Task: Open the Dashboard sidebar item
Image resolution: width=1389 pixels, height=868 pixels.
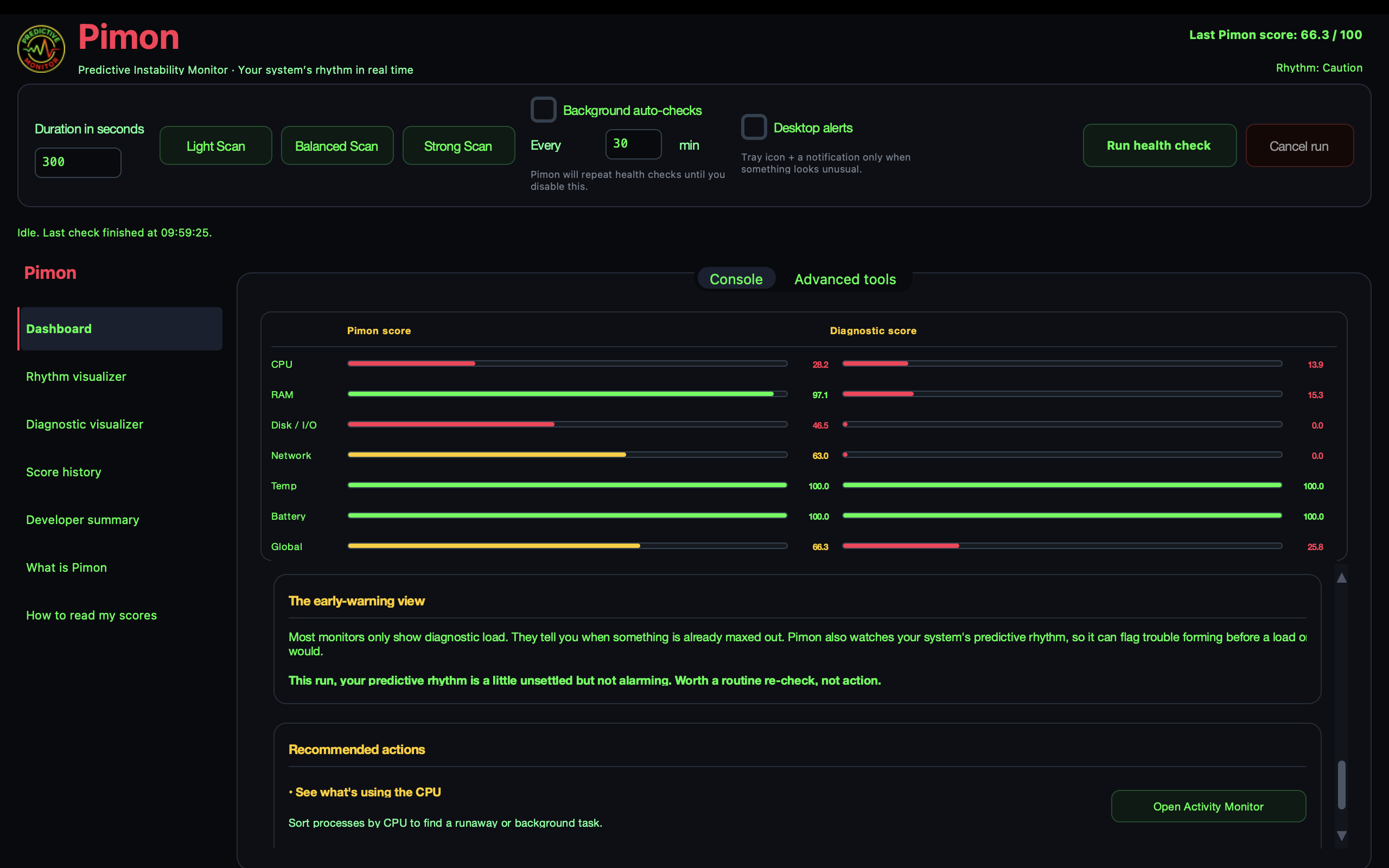Action: pyautogui.click(x=120, y=328)
